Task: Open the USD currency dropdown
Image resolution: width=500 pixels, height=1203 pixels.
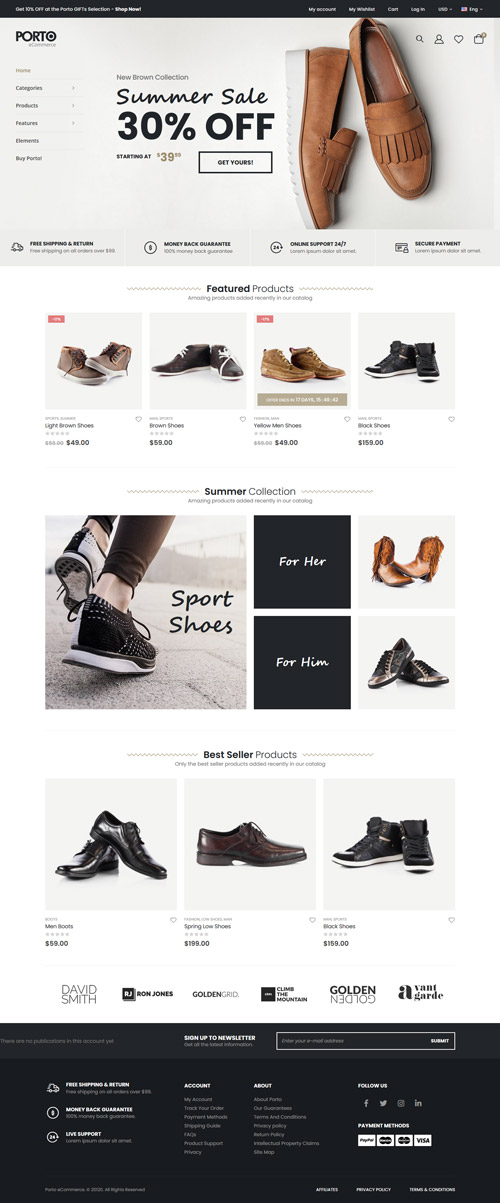Action: (445, 9)
